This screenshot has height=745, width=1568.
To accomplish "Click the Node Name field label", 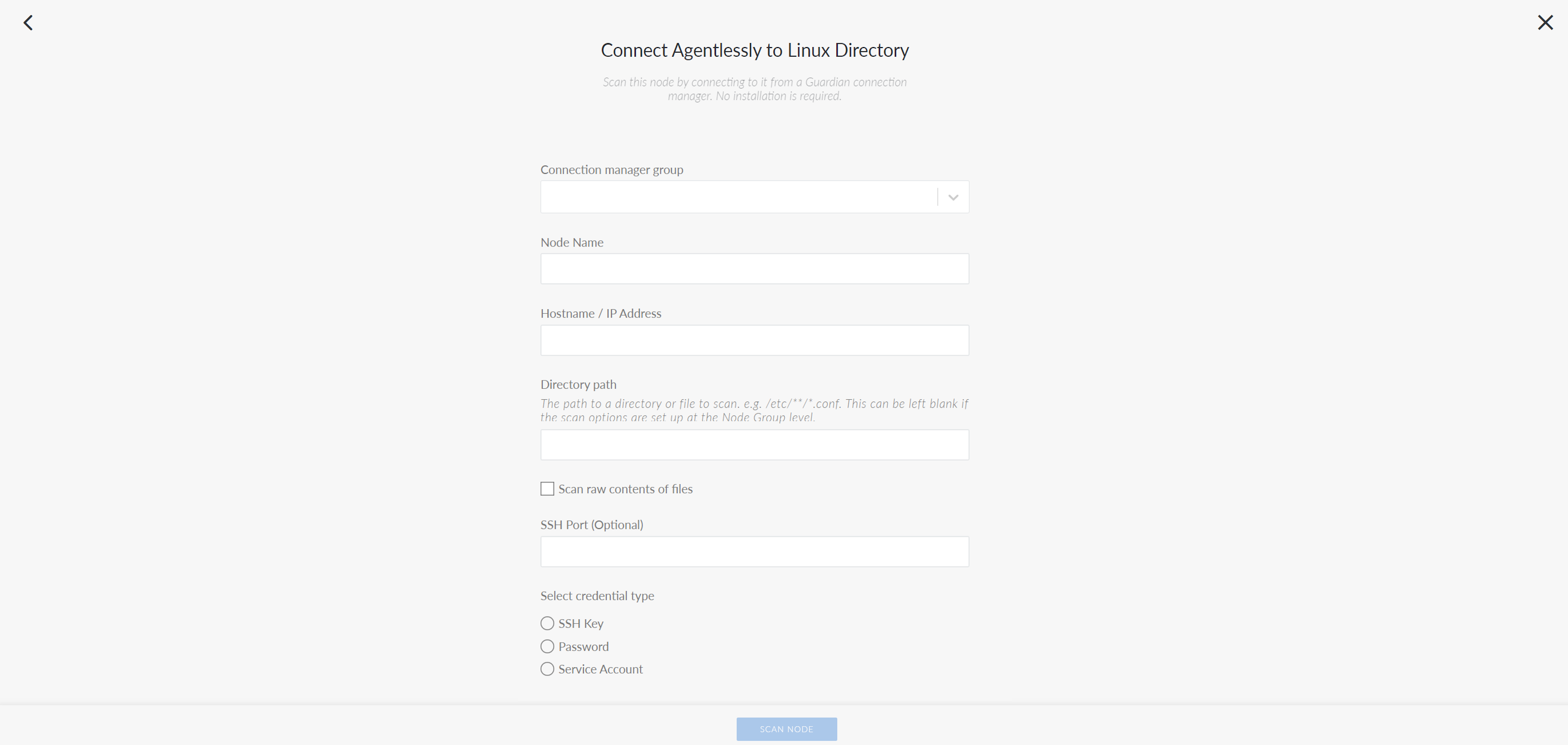I will (x=572, y=242).
